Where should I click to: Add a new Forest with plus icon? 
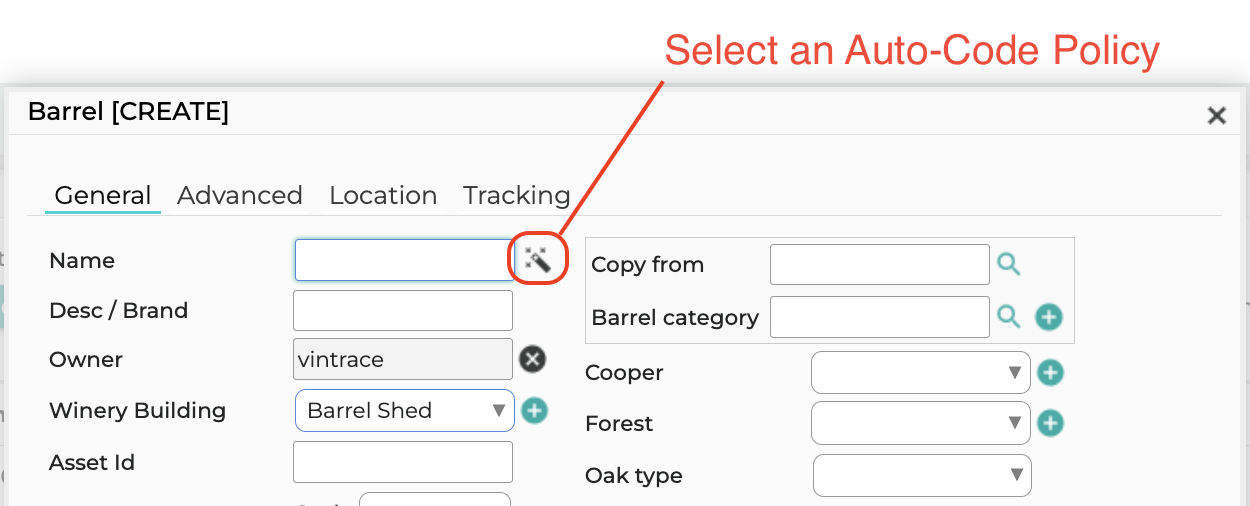[1050, 423]
